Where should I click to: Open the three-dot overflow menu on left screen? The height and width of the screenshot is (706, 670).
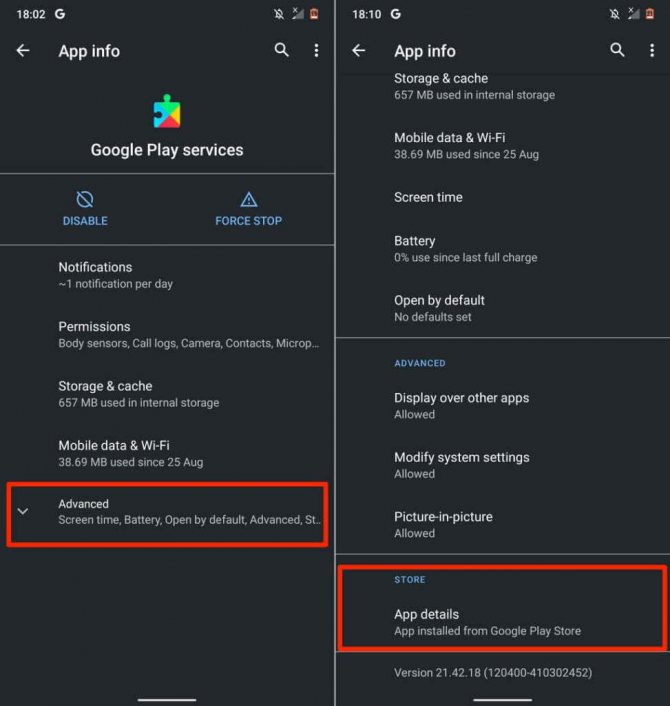(317, 50)
